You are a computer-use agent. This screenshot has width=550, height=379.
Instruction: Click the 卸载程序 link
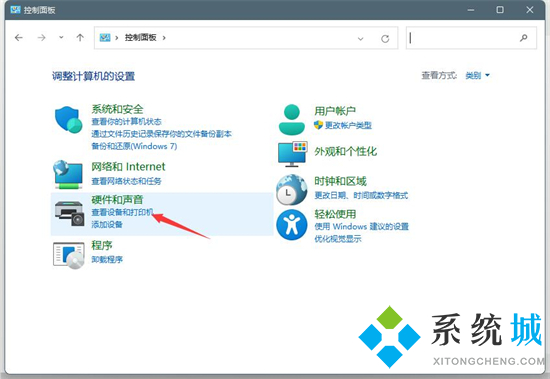click(107, 259)
